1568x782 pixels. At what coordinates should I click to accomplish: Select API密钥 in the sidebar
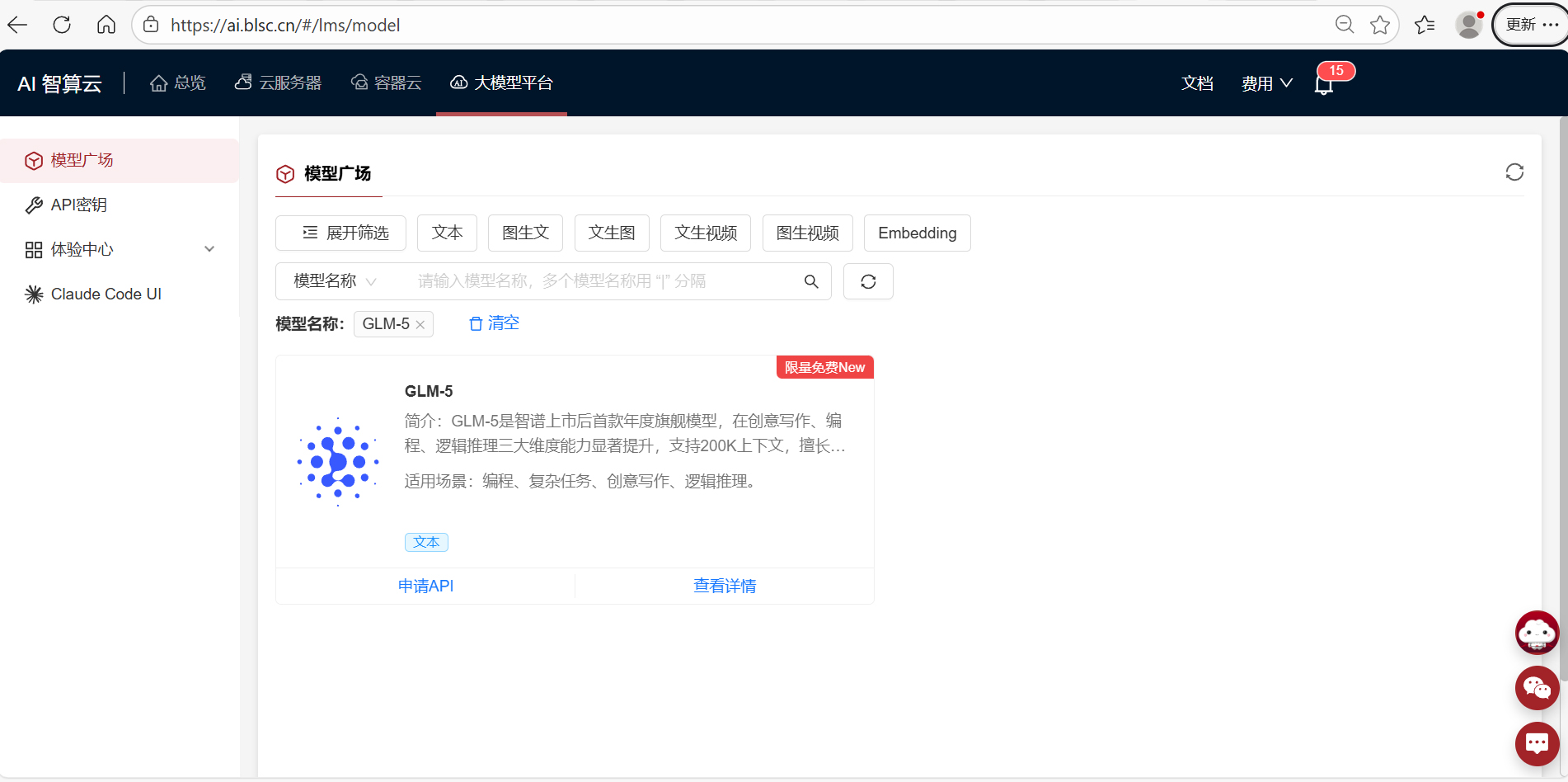pyautogui.click(x=79, y=205)
